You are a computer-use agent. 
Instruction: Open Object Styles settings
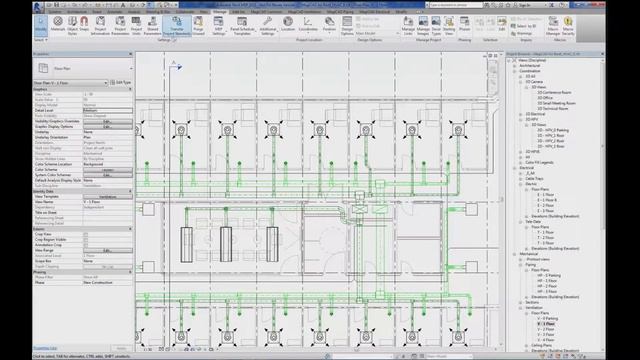coord(72,26)
